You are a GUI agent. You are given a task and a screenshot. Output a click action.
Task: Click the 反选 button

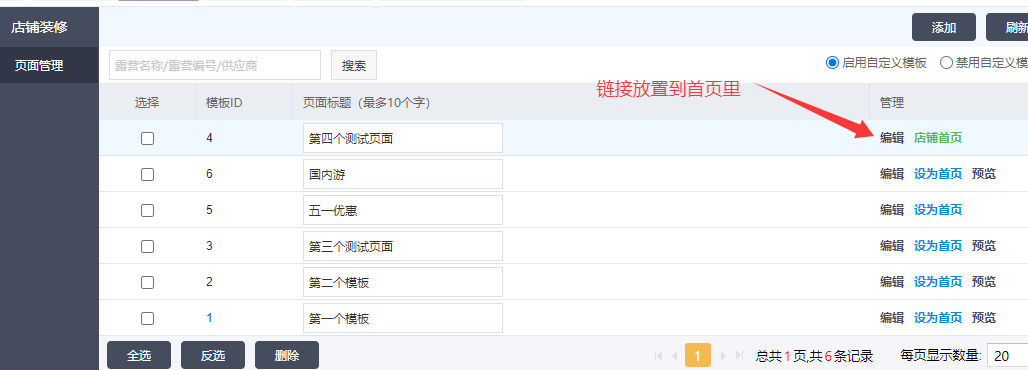pyautogui.click(x=213, y=356)
